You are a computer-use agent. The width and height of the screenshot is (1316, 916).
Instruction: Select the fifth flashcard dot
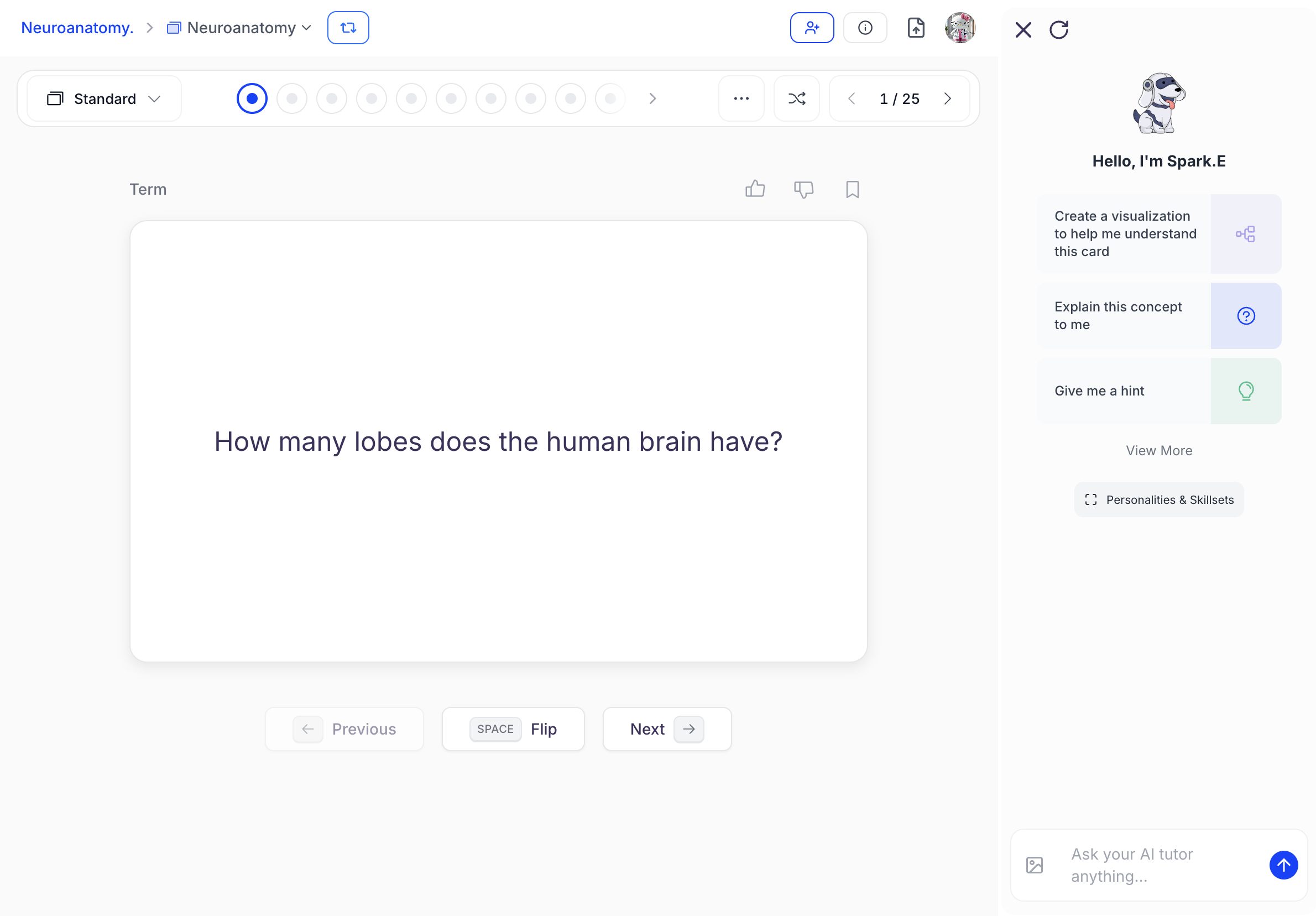(411, 98)
